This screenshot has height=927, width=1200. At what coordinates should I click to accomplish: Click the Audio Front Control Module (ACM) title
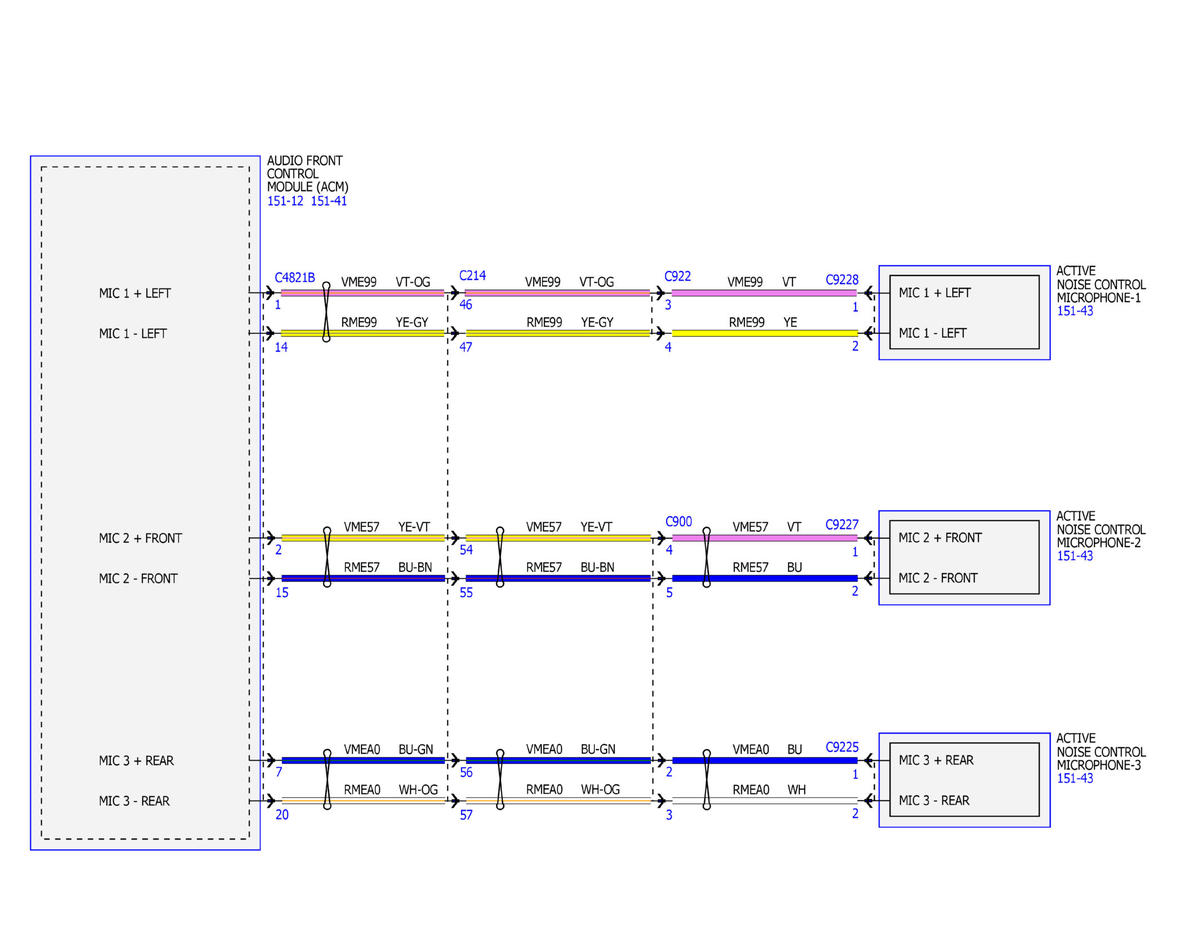pyautogui.click(x=308, y=174)
